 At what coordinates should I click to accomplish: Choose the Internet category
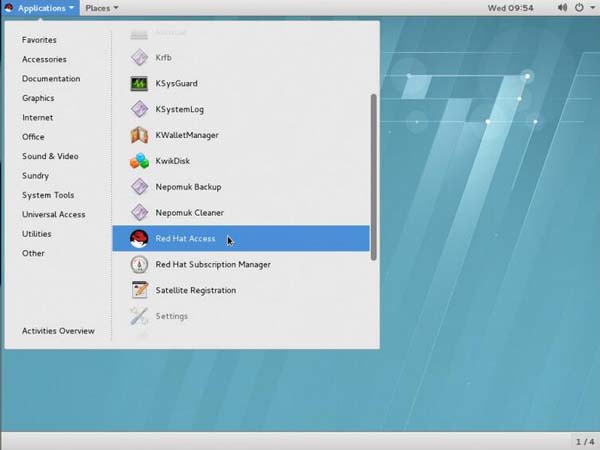click(x=38, y=118)
